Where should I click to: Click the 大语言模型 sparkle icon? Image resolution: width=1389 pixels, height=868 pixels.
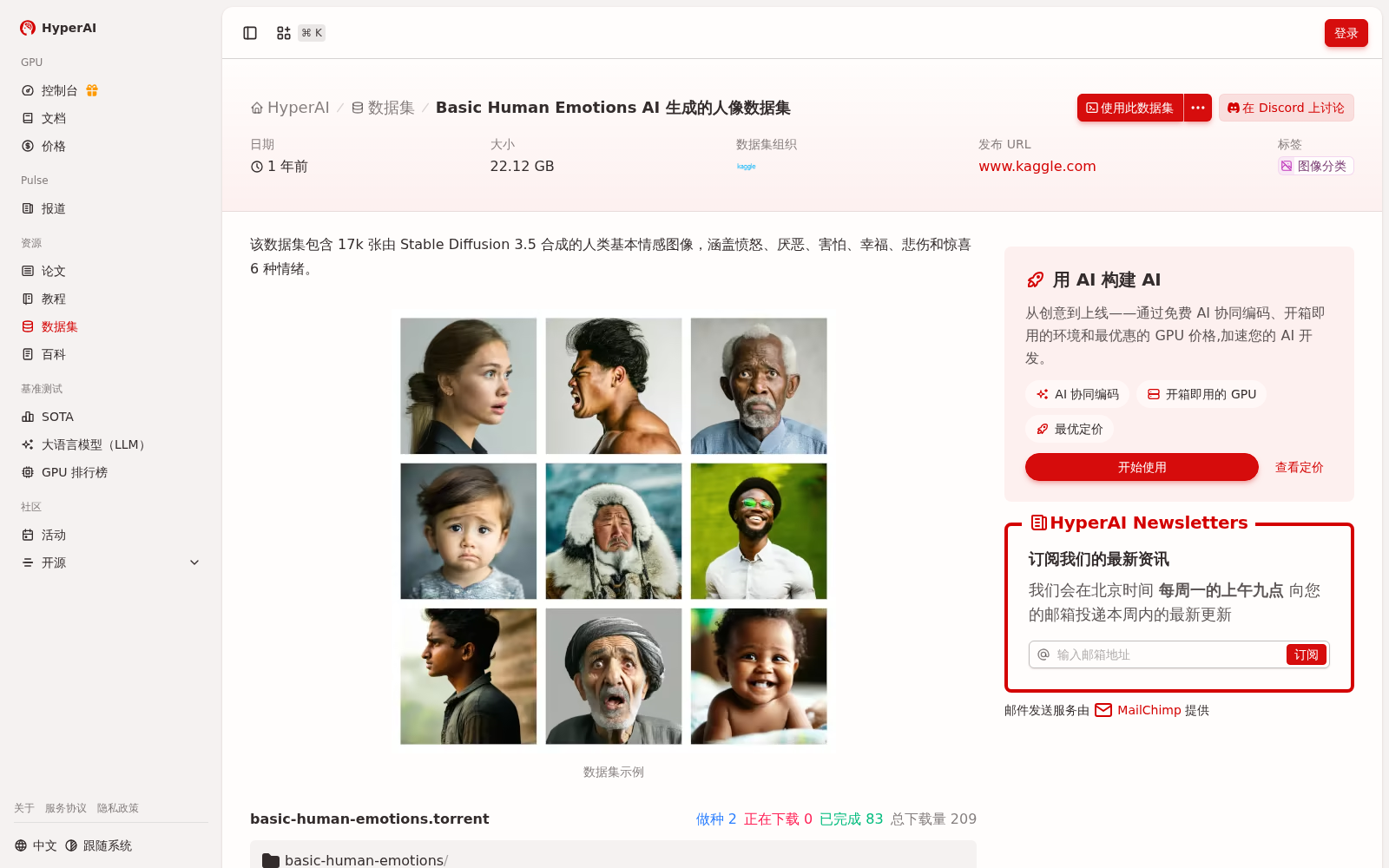coord(28,444)
